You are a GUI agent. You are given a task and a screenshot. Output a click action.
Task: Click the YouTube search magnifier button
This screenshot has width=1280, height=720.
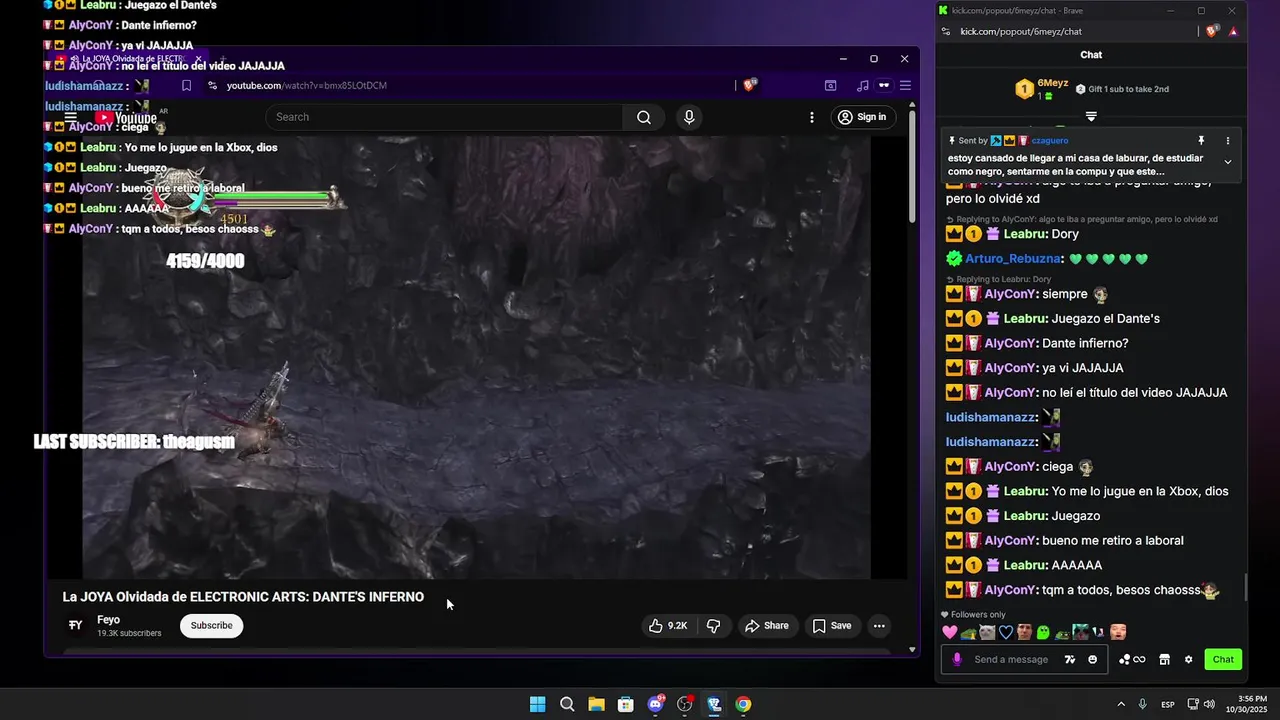pos(644,117)
